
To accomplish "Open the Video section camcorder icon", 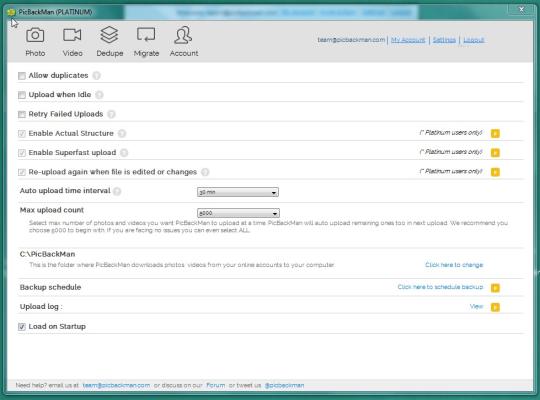I will (72, 35).
